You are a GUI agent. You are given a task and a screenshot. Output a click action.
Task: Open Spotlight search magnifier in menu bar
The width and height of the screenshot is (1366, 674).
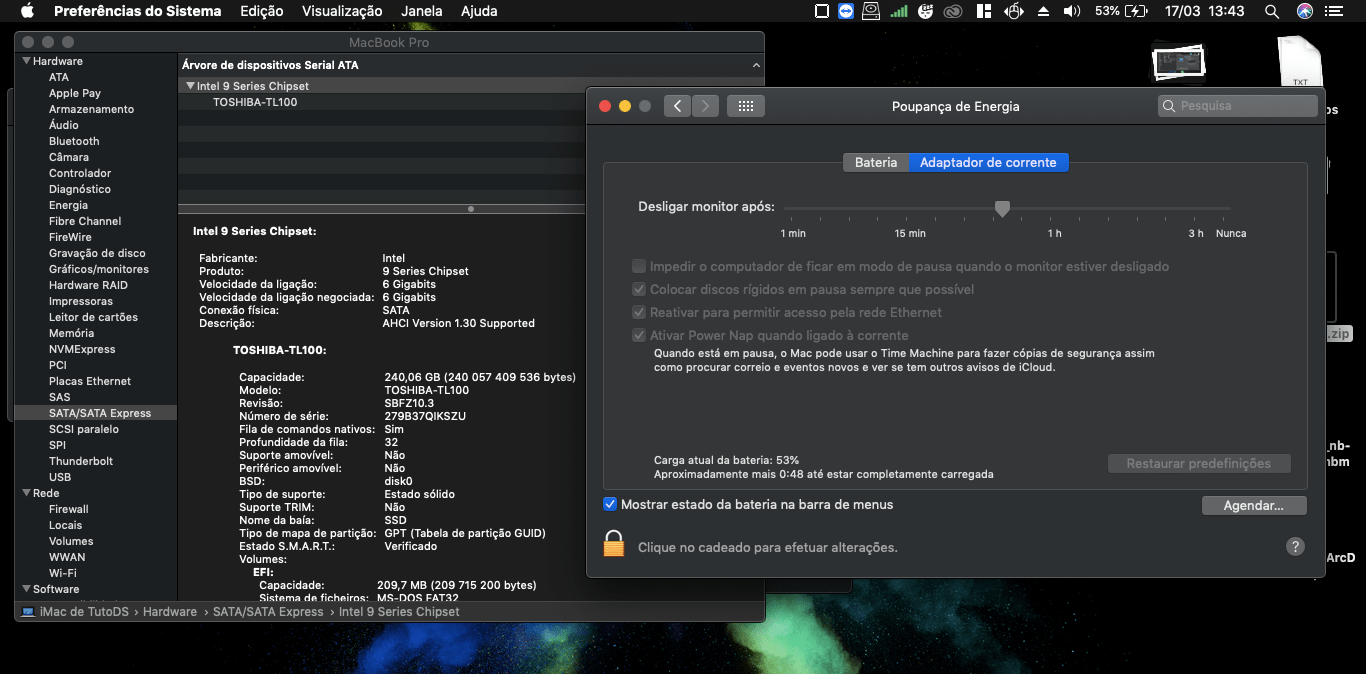pyautogui.click(x=1271, y=11)
